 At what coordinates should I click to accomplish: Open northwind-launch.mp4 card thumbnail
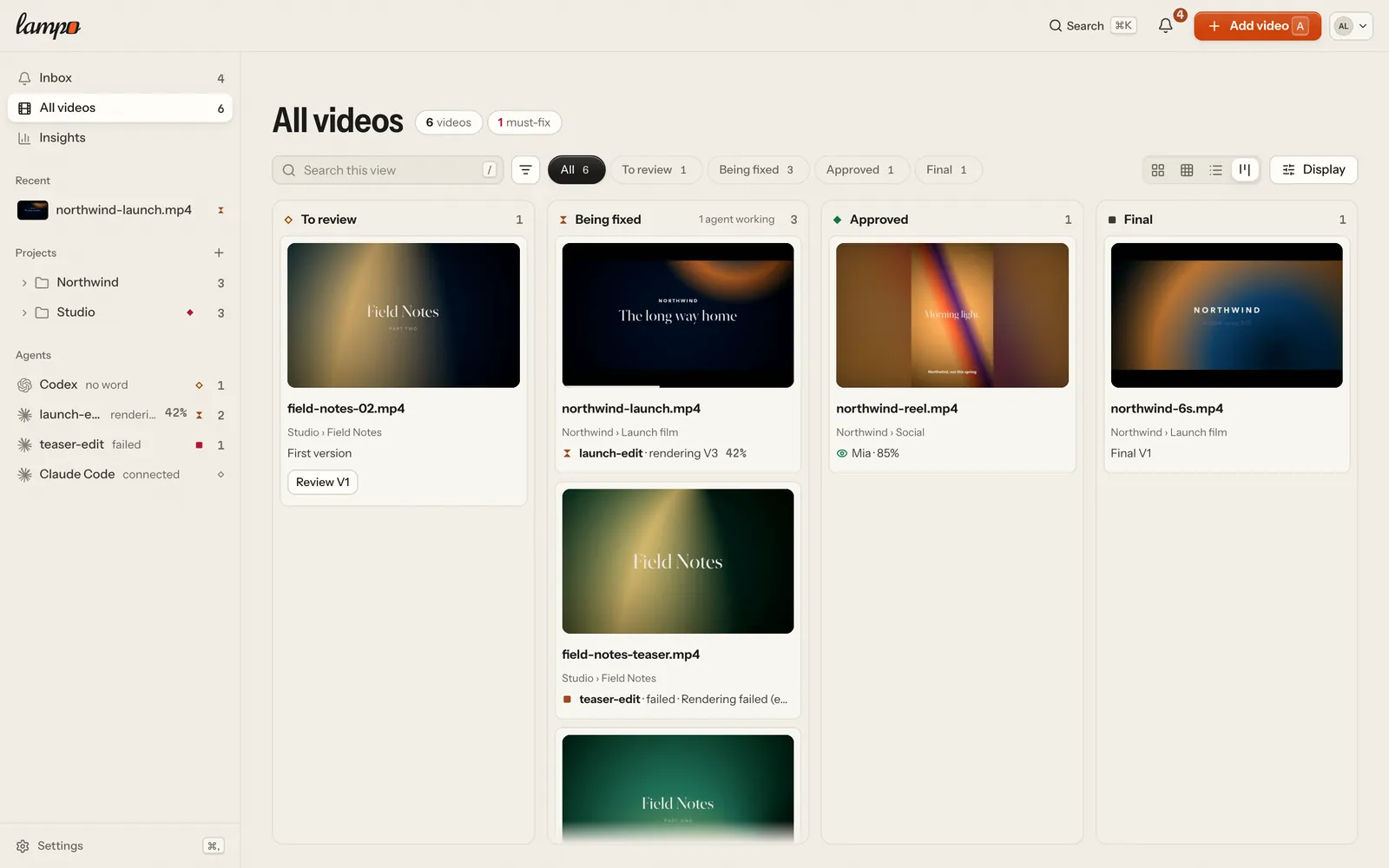pyautogui.click(x=678, y=315)
